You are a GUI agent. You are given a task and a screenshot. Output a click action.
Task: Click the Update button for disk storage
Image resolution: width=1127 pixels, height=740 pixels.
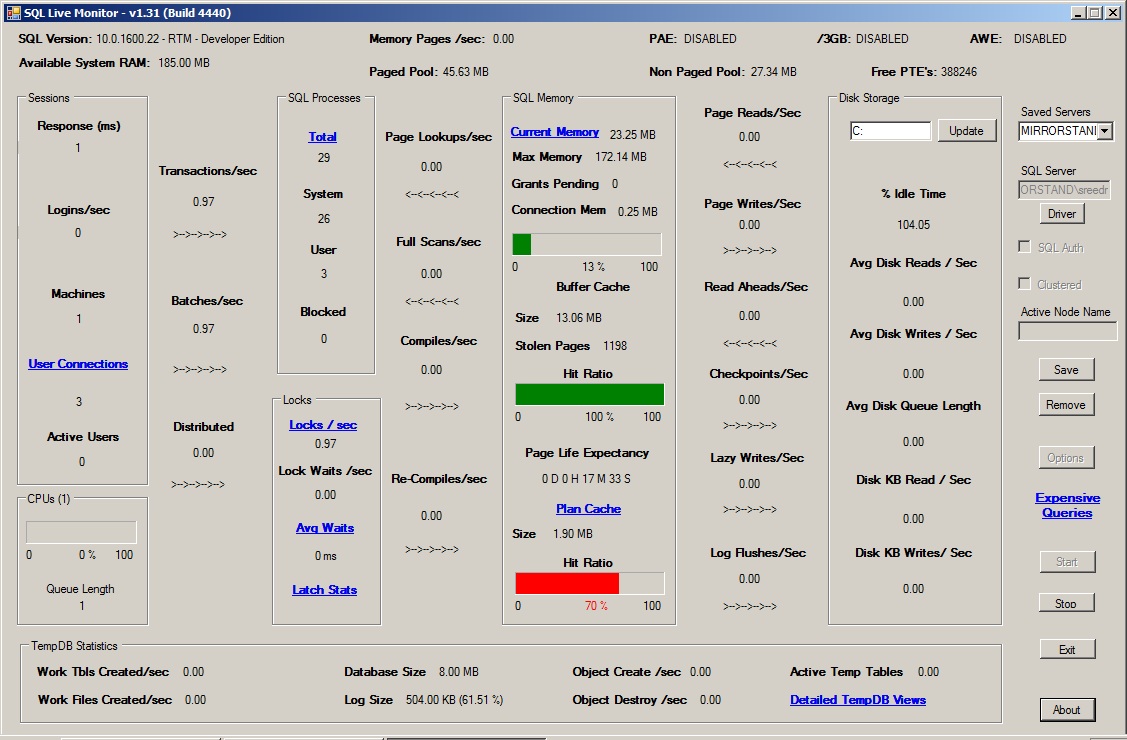(x=965, y=131)
